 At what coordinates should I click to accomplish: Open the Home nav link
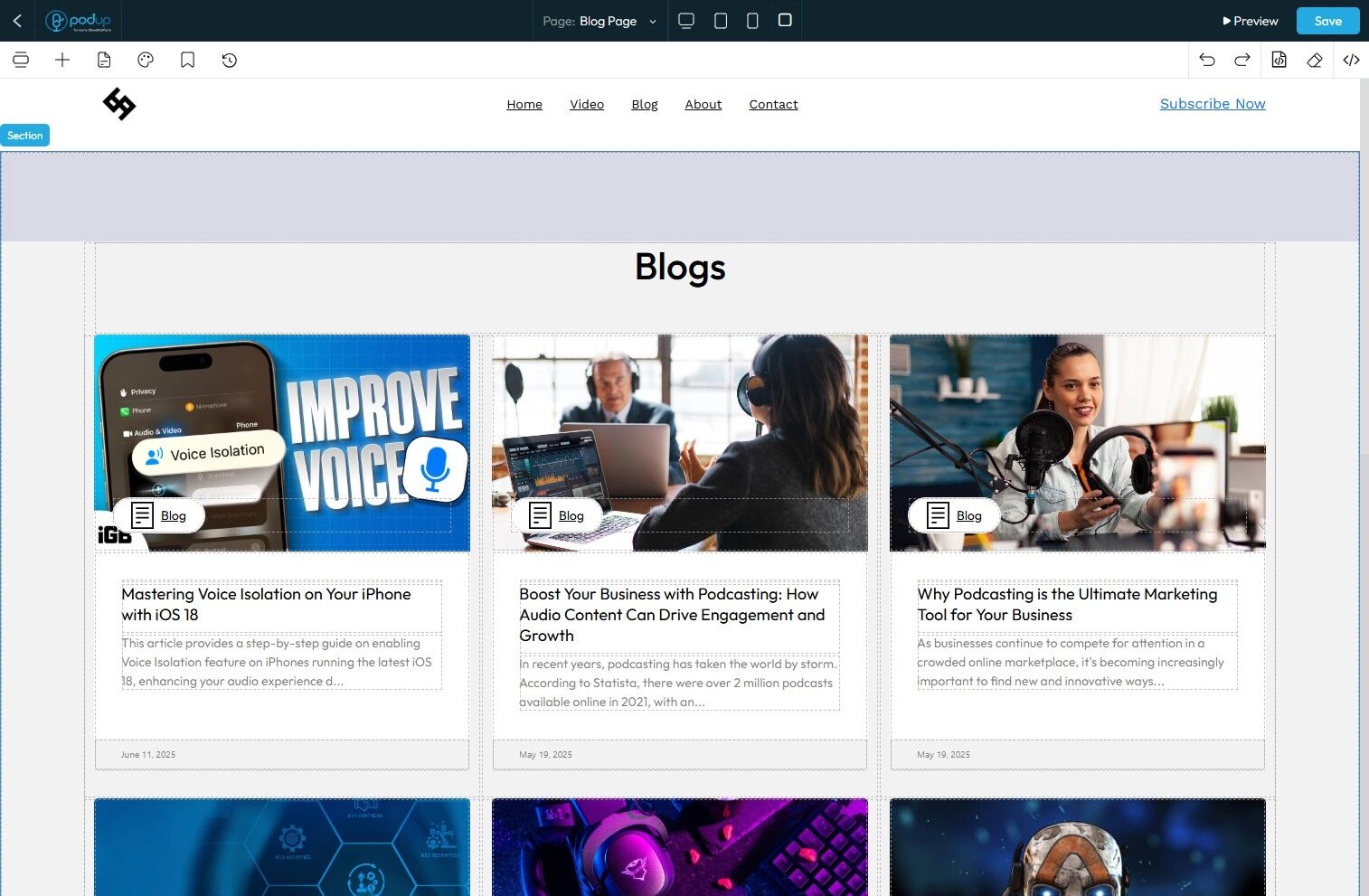click(524, 104)
